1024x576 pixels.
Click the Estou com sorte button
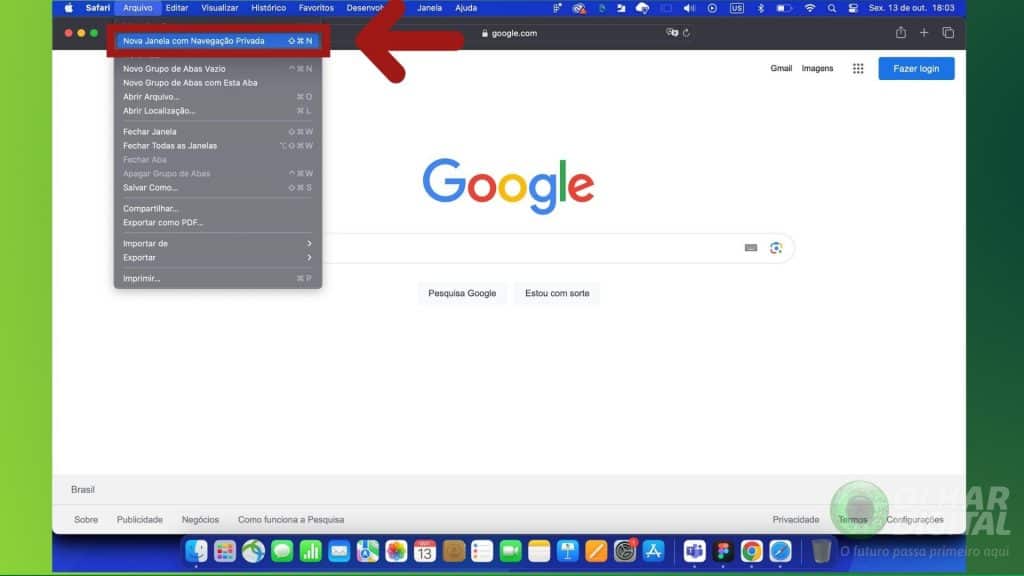point(557,293)
